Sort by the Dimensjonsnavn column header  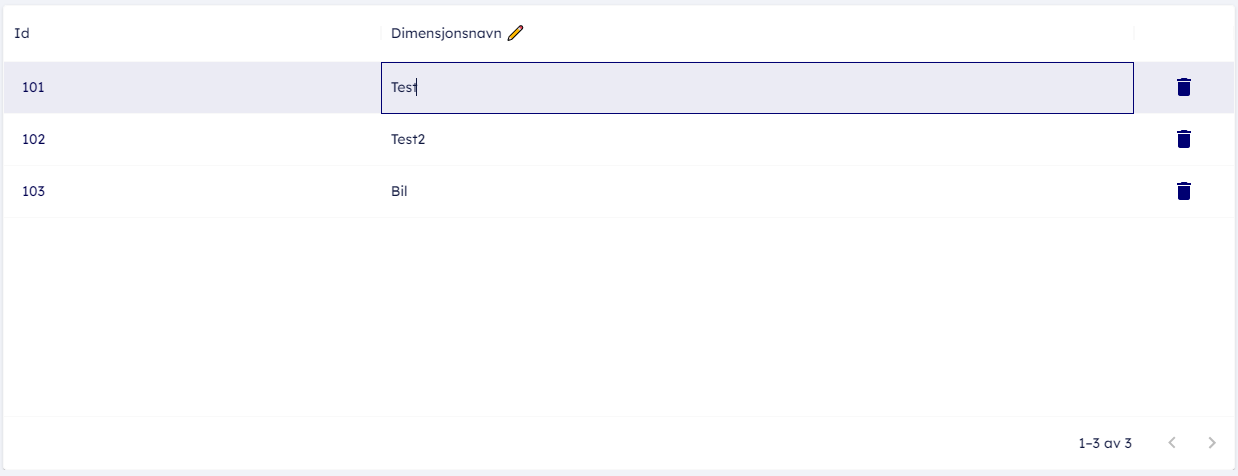[x=446, y=33]
